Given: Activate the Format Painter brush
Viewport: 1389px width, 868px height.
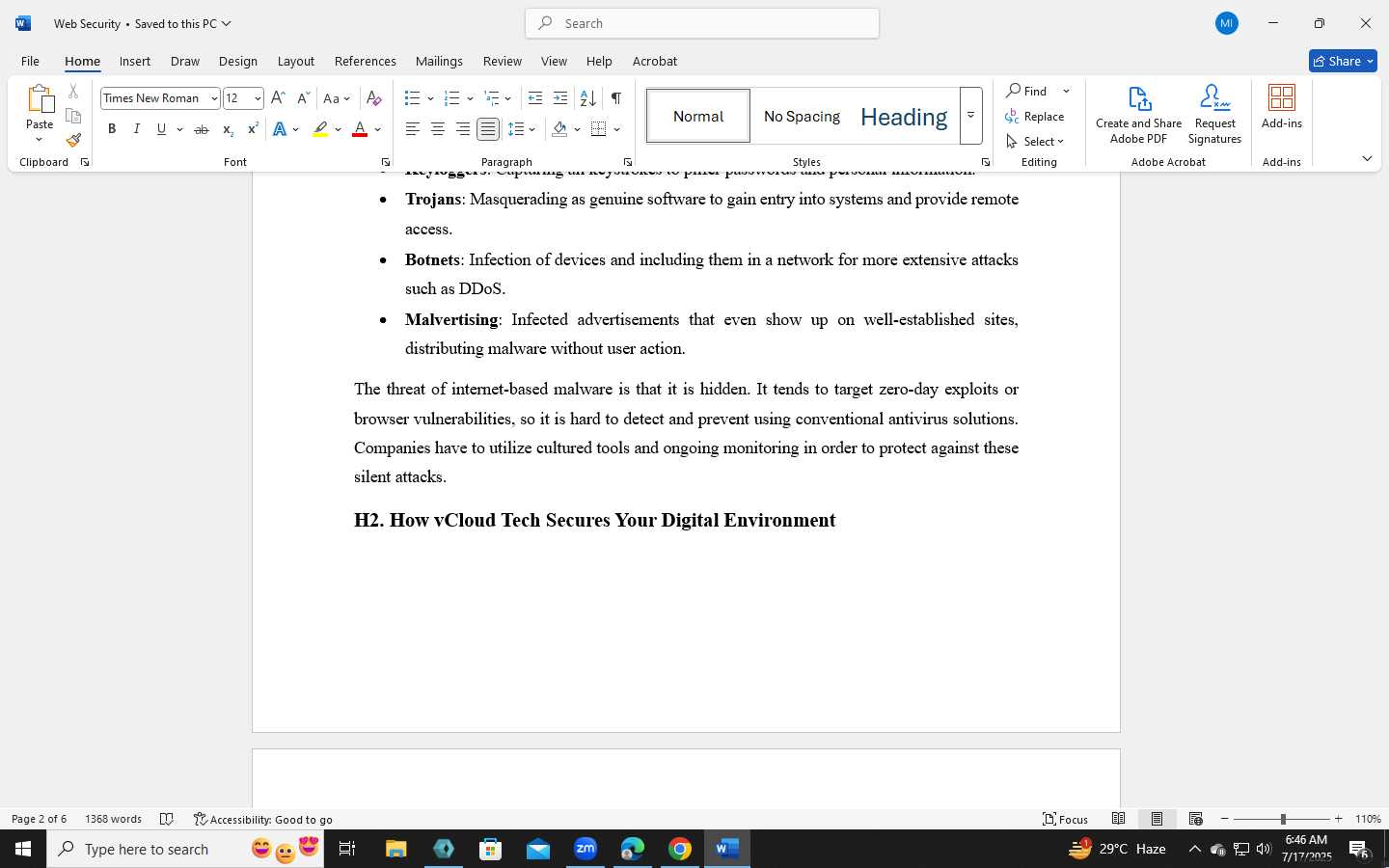Looking at the screenshot, I should click(73, 140).
